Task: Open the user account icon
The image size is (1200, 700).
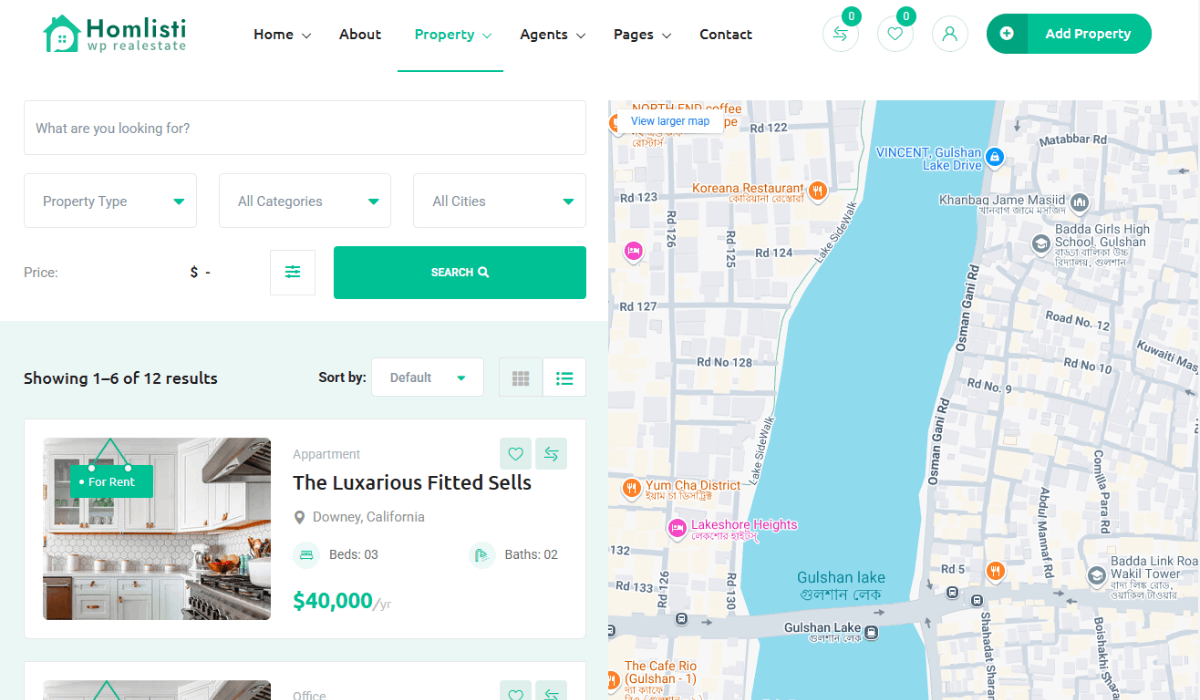Action: [950, 34]
